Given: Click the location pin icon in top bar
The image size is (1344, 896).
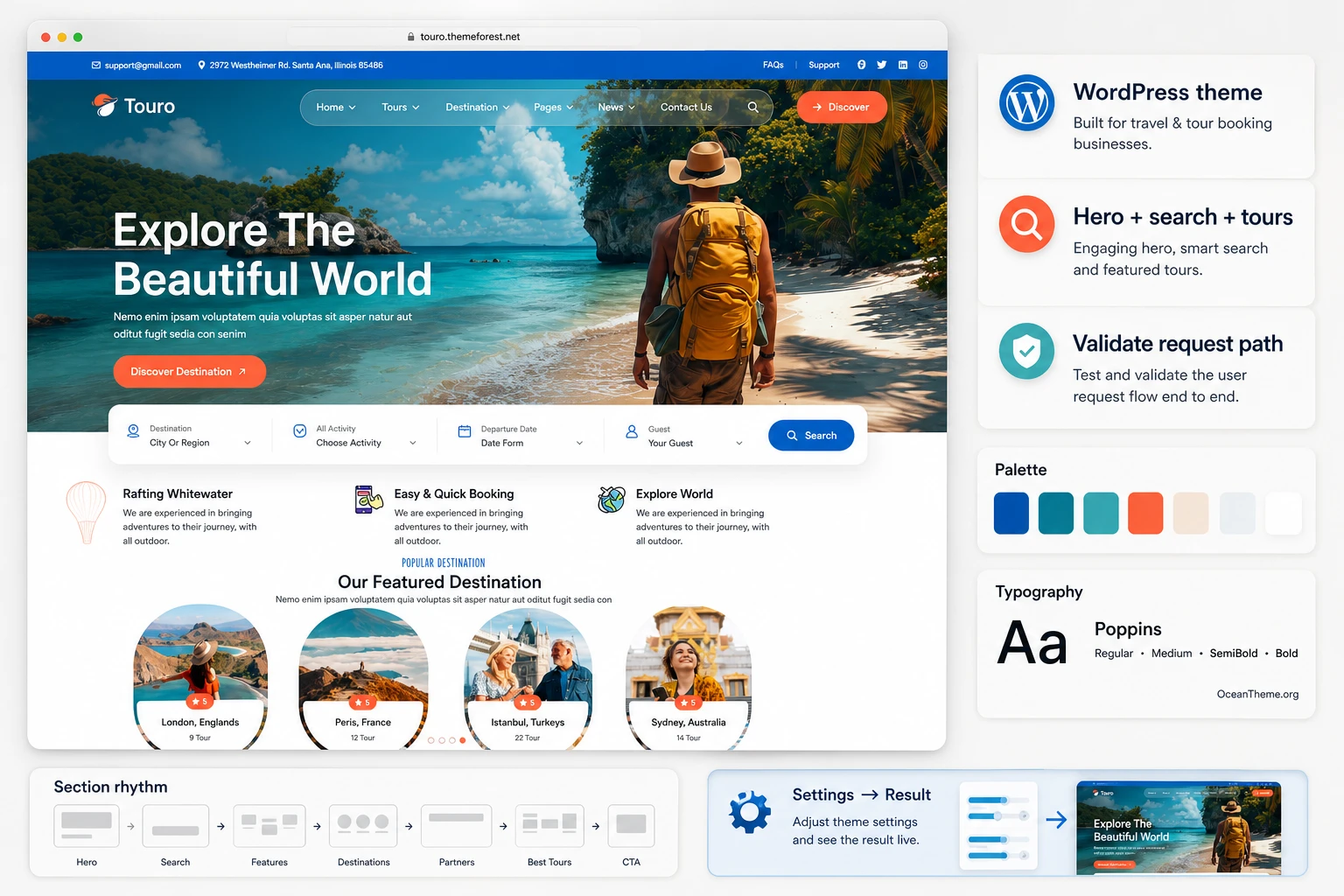Looking at the screenshot, I should click(202, 65).
